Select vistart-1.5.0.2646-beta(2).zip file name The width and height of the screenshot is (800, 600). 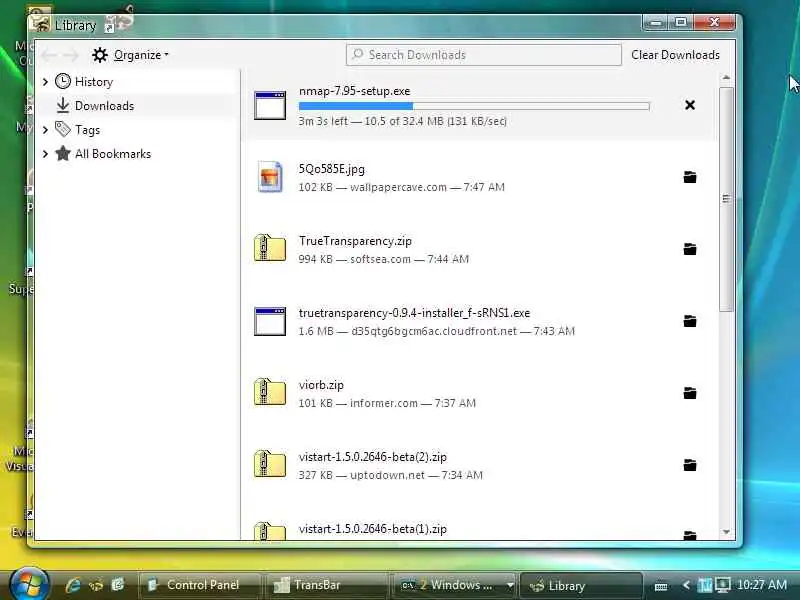(x=372, y=457)
